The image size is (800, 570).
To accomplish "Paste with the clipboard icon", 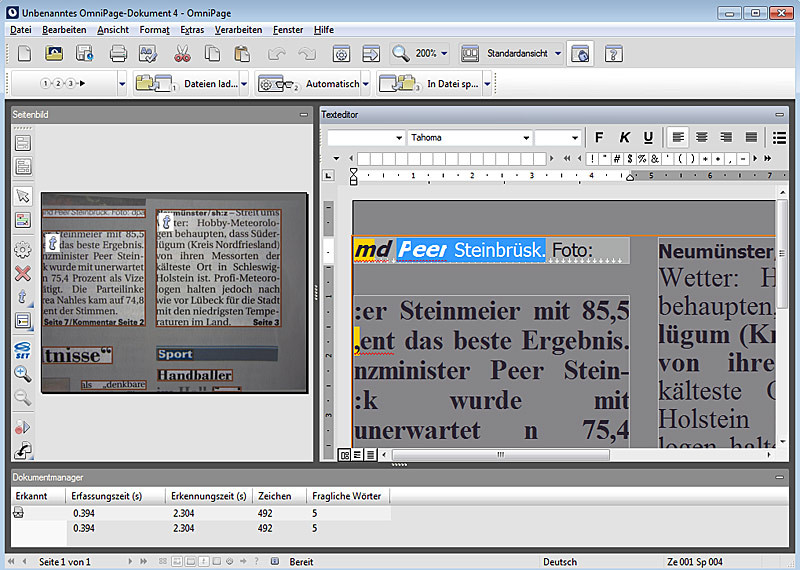I will coord(242,53).
